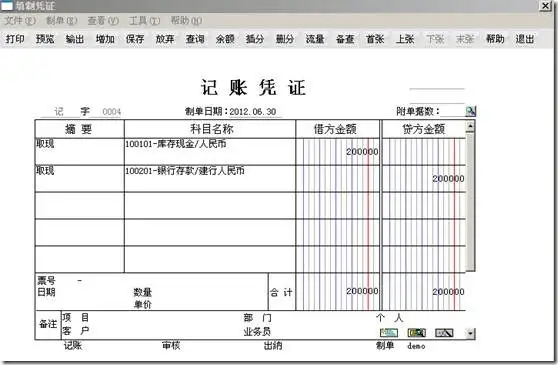Viewport: 558px width, 365px height.
Task: Click 退出 to exit the voucher window
Action: [x=525, y=39]
